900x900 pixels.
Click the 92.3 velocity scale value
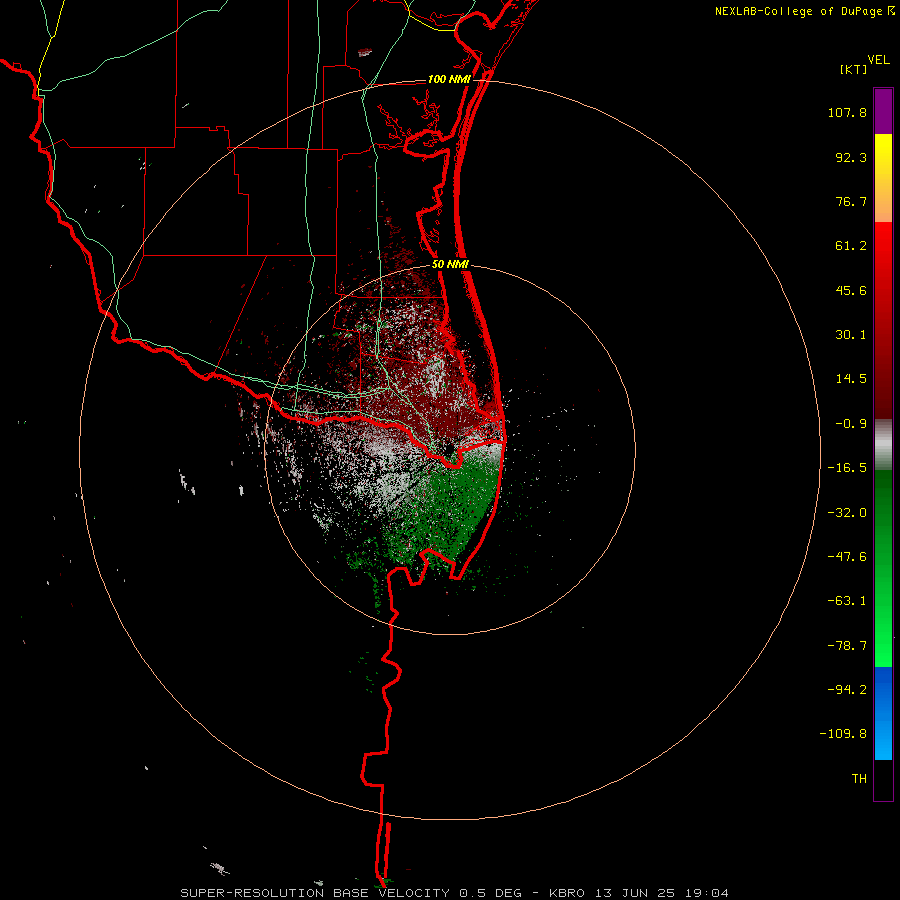pyautogui.click(x=851, y=157)
